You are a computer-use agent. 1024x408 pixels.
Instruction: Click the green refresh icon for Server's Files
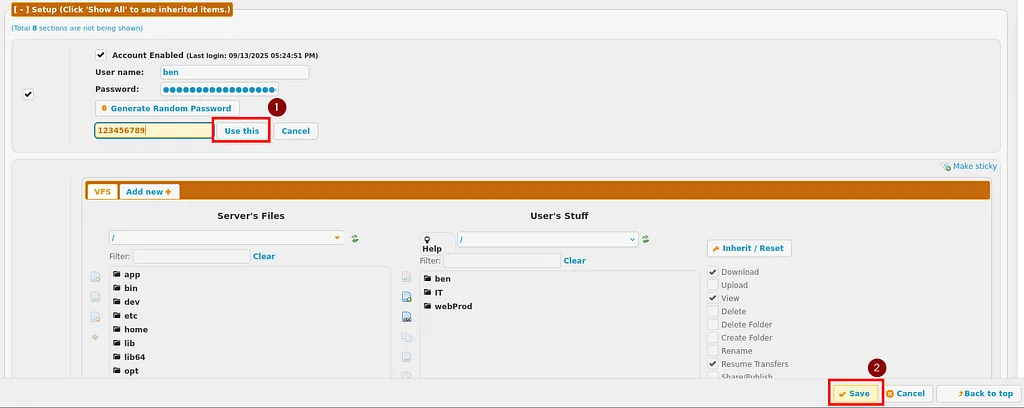[x=355, y=238]
